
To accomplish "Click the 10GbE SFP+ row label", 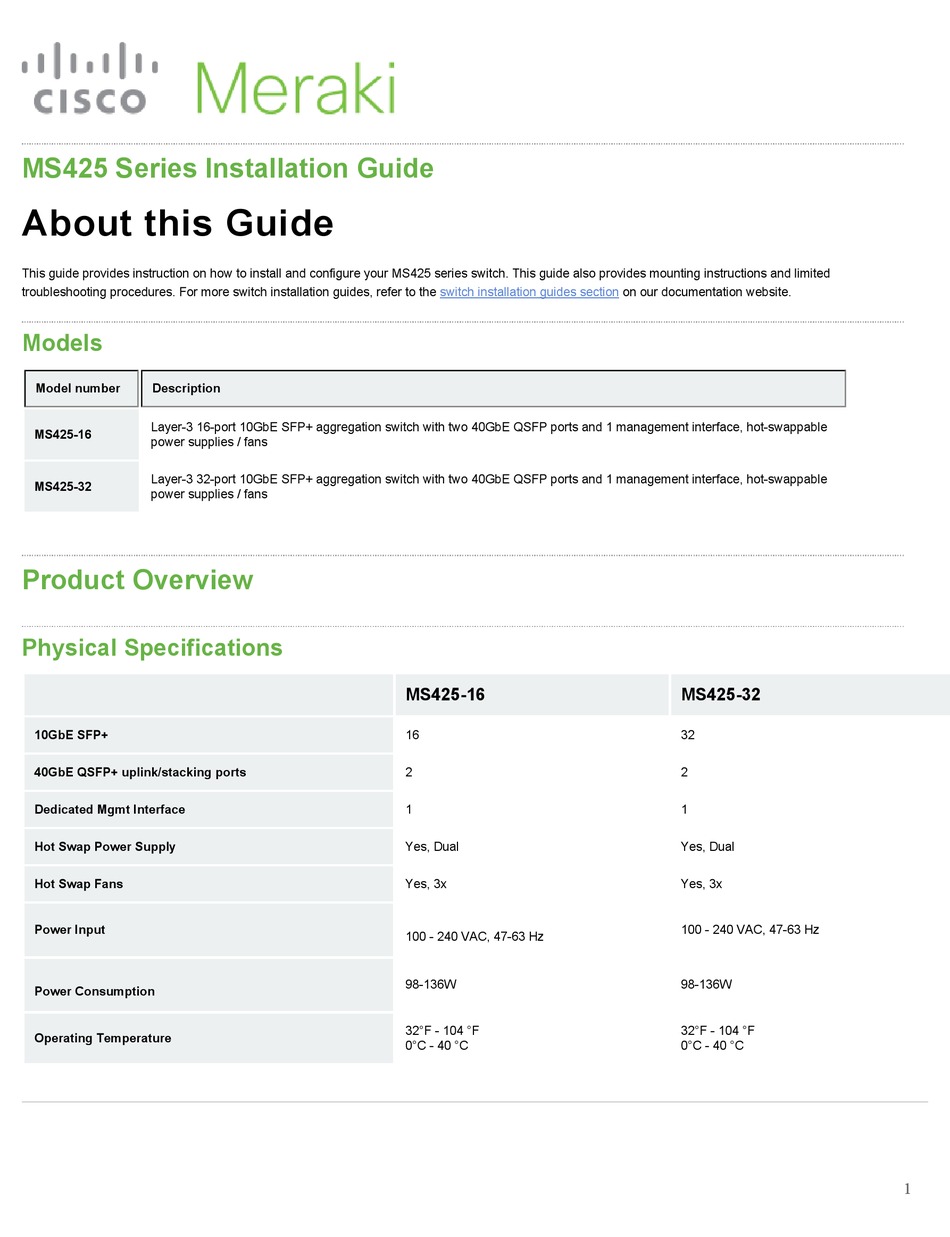I will coord(71,735).
